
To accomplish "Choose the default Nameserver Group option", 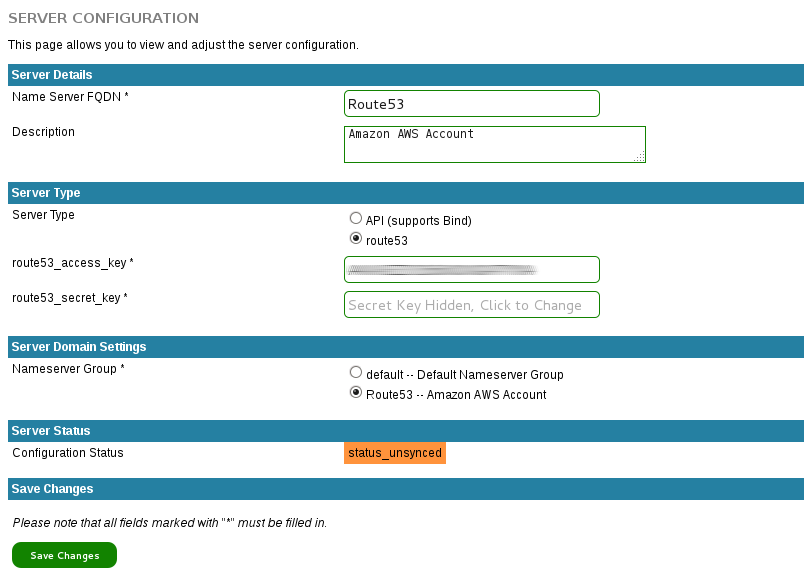I will click(355, 372).
